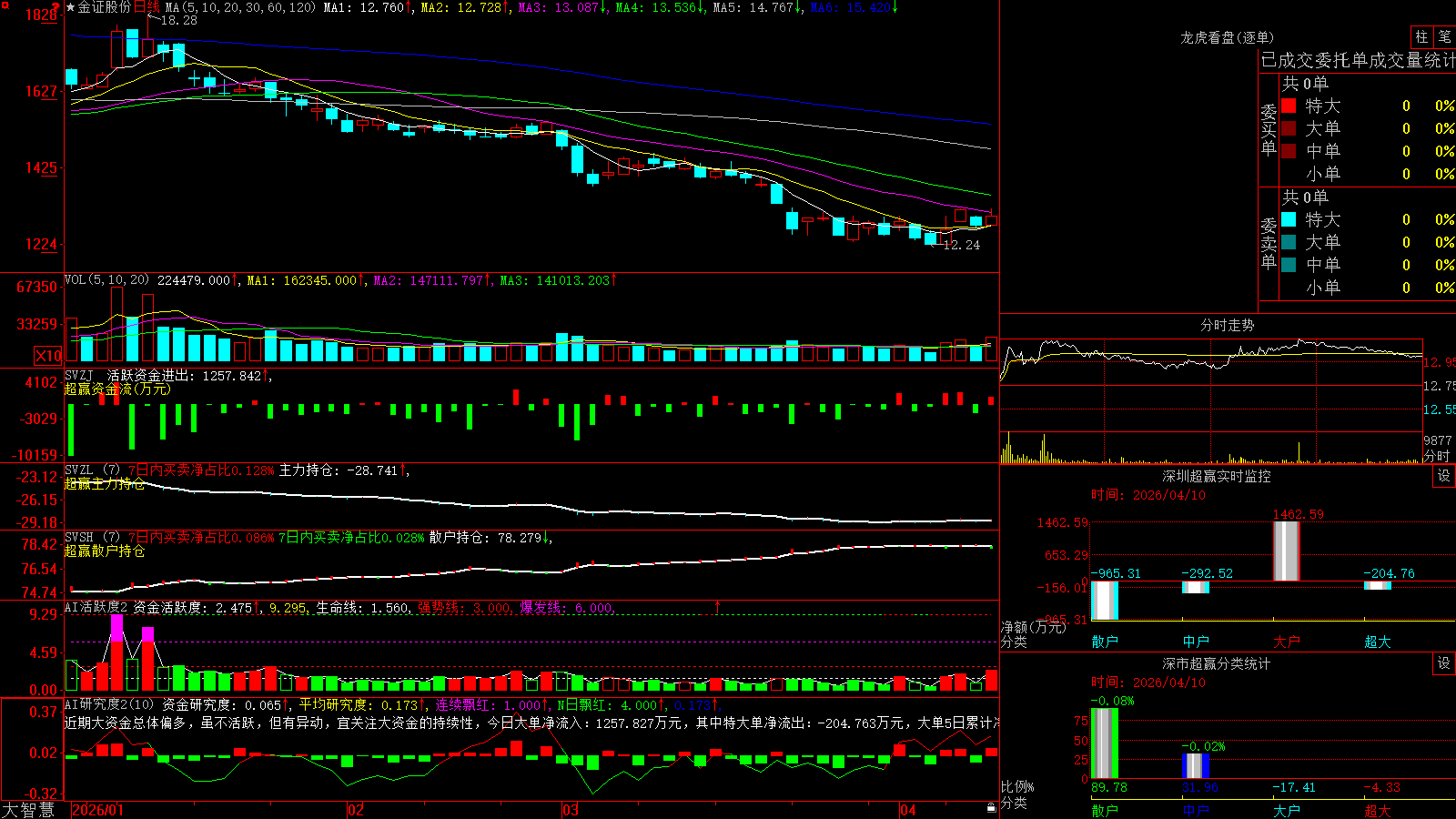
Task: Click the 18.28 high price annotation
Action: 179,20
